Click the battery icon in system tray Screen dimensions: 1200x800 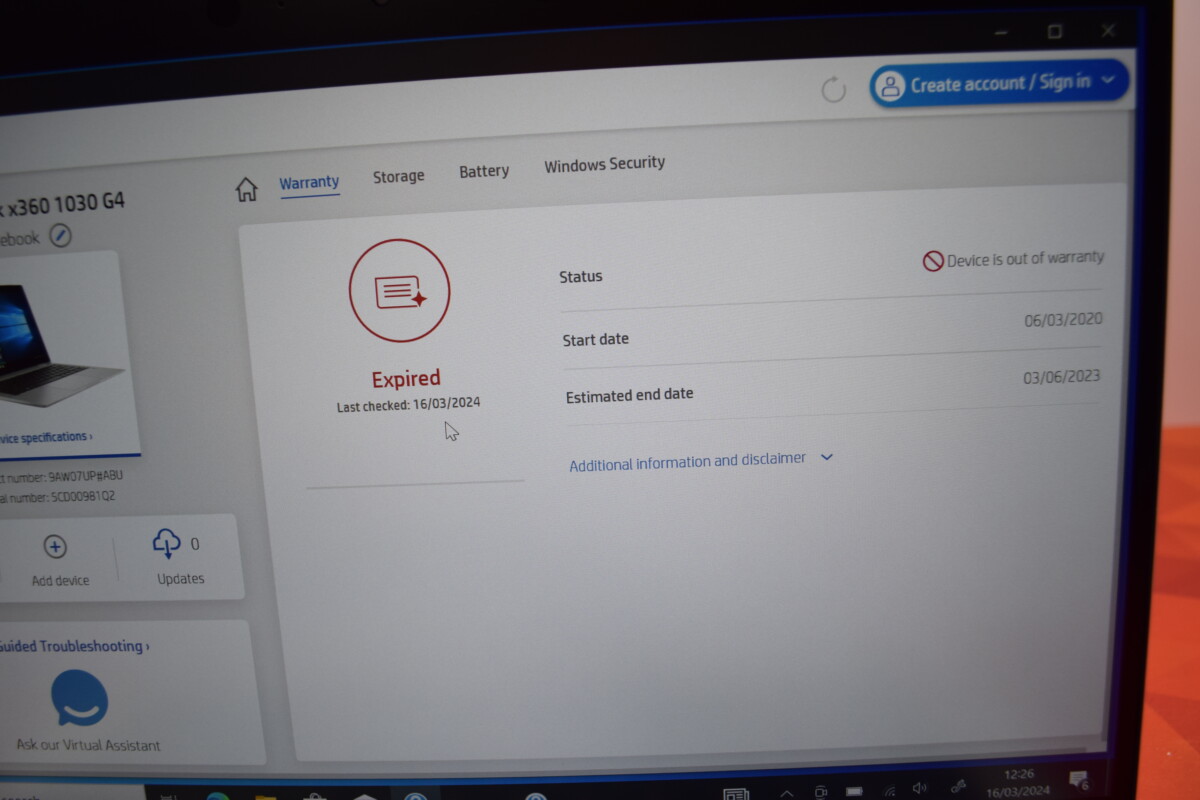point(853,792)
